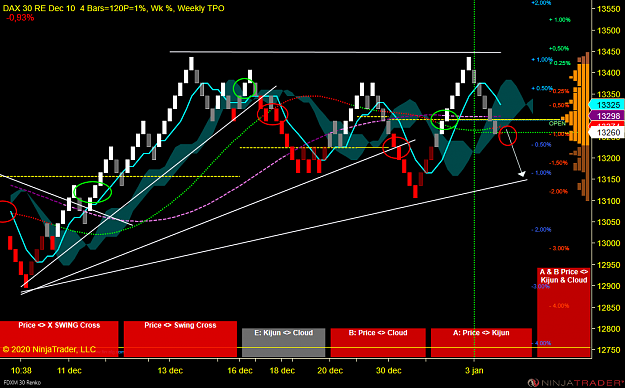The height and width of the screenshot is (388, 625).
Task: Click the 13000 price axis label
Action: pyautogui.click(x=608, y=243)
